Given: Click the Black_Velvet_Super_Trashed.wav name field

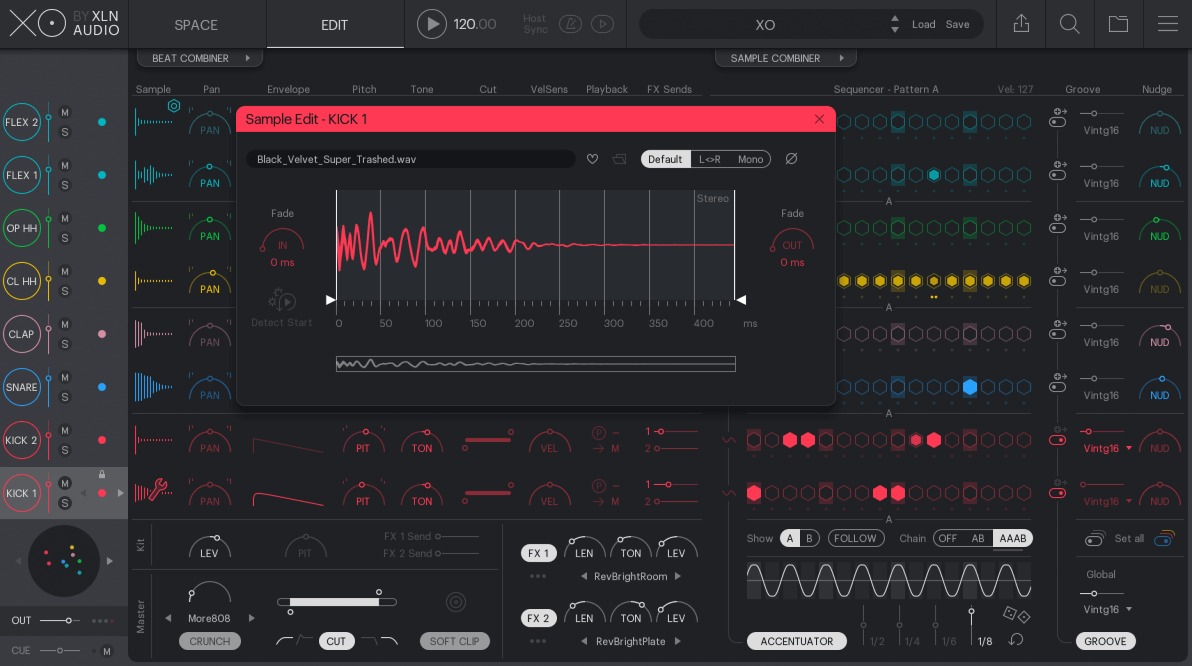Looking at the screenshot, I should [x=410, y=159].
